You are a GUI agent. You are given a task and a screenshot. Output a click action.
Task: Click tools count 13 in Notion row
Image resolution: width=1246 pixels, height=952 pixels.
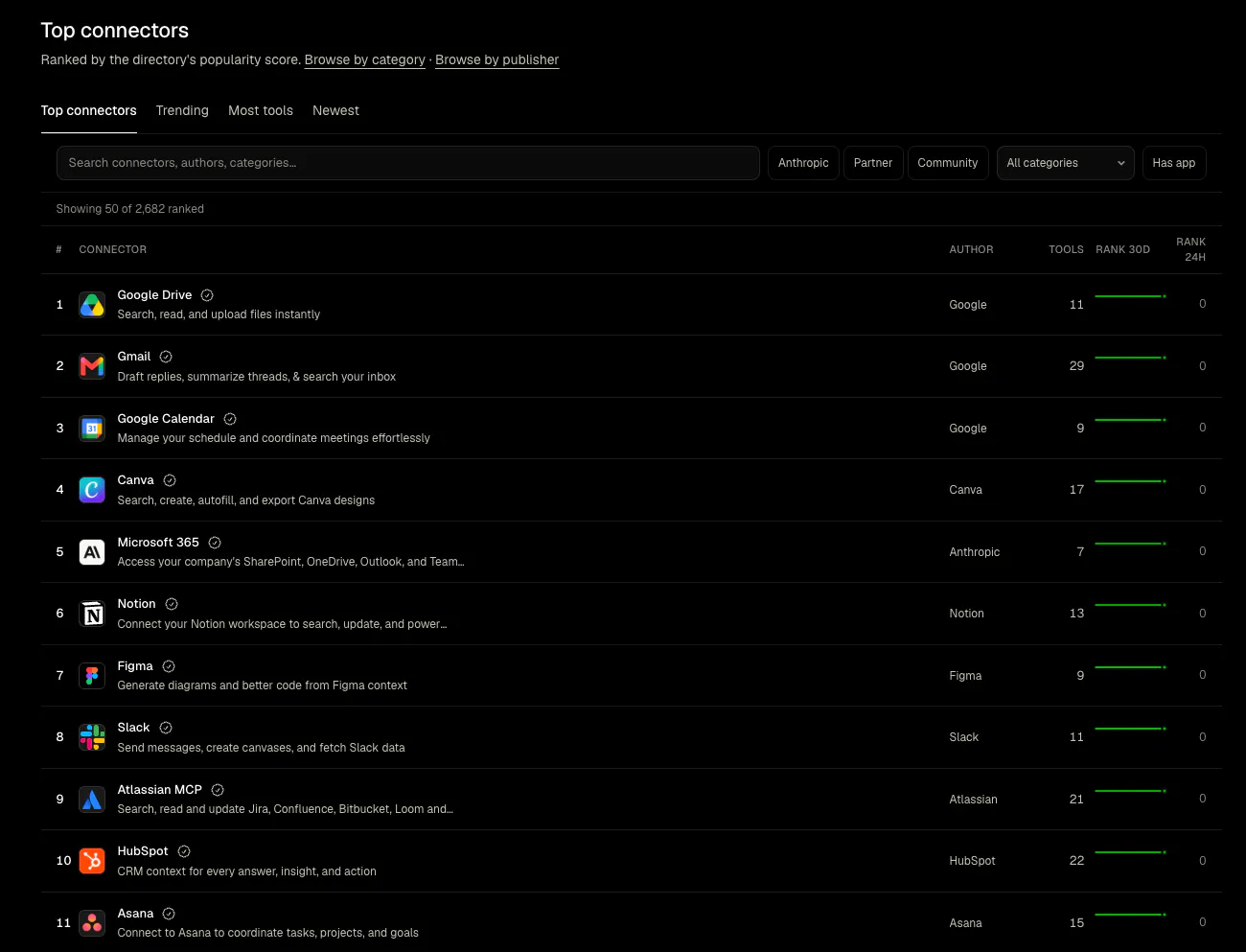click(x=1076, y=614)
